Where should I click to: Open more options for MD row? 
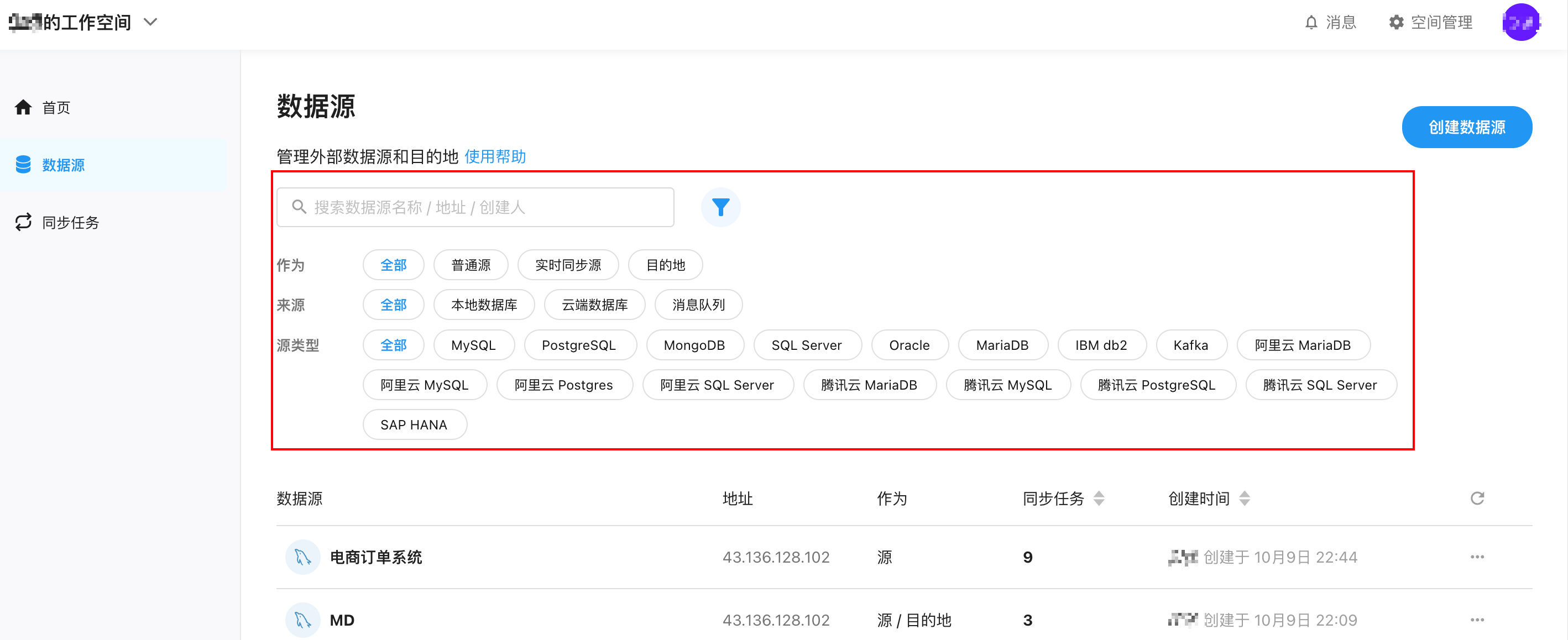tap(1477, 620)
